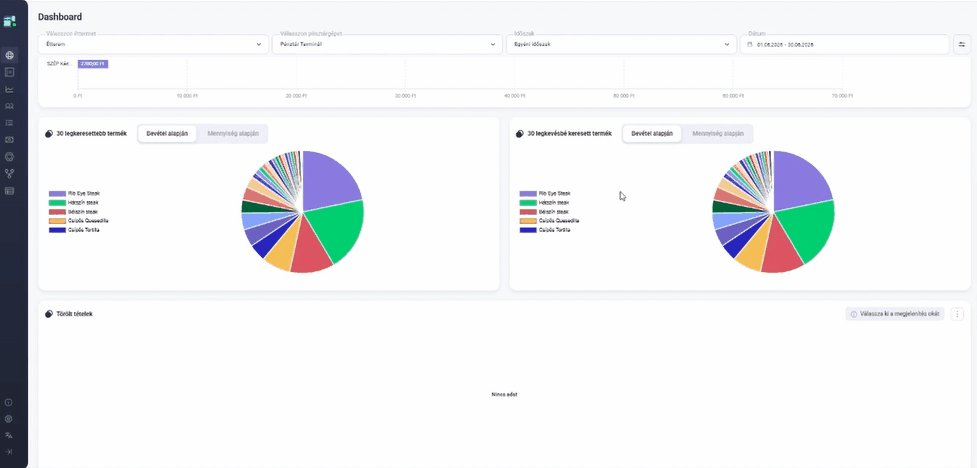Click the filter sliders icon next to date
The width and height of the screenshot is (977, 468).
962,44
